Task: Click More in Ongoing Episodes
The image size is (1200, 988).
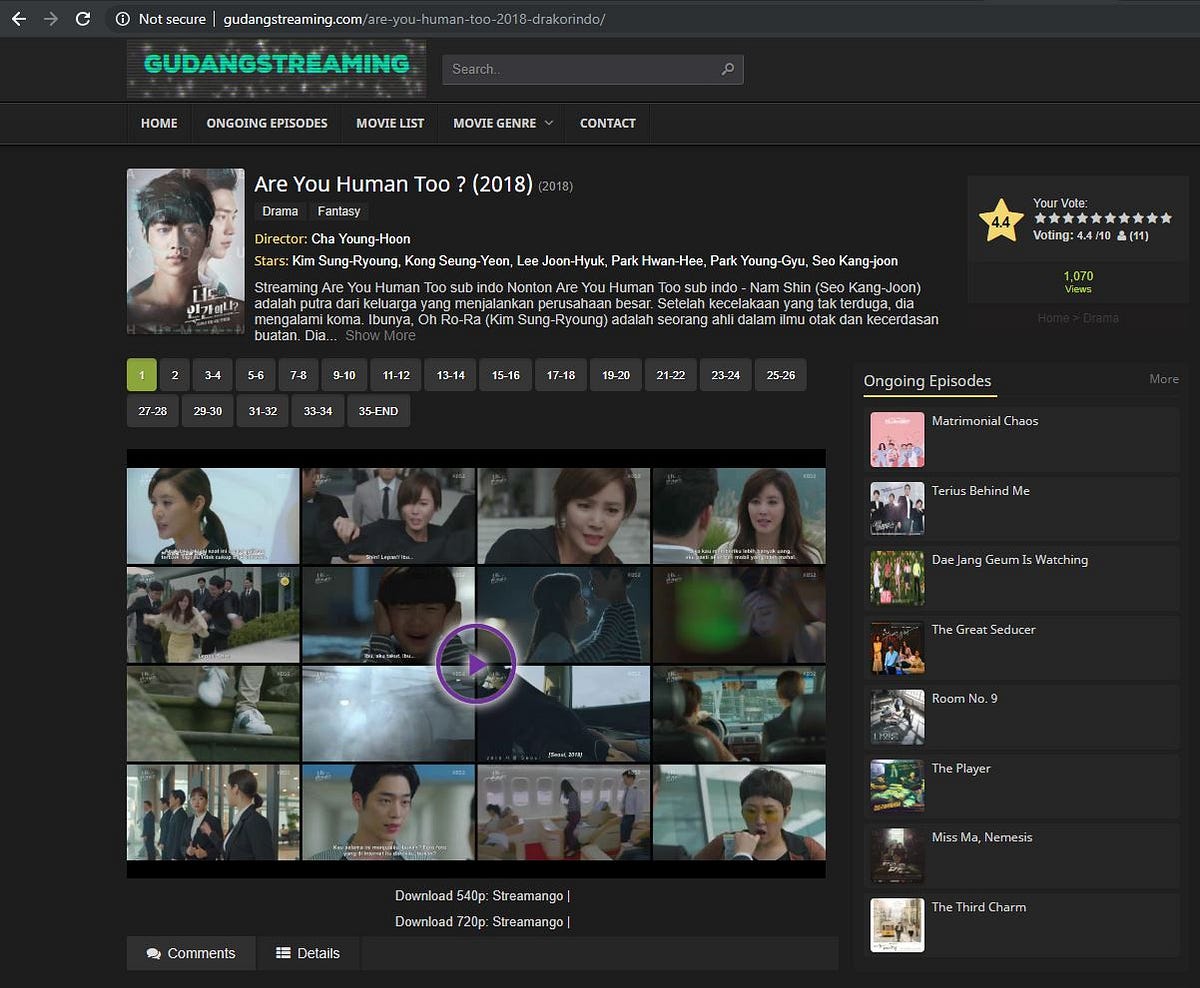Action: click(1164, 379)
